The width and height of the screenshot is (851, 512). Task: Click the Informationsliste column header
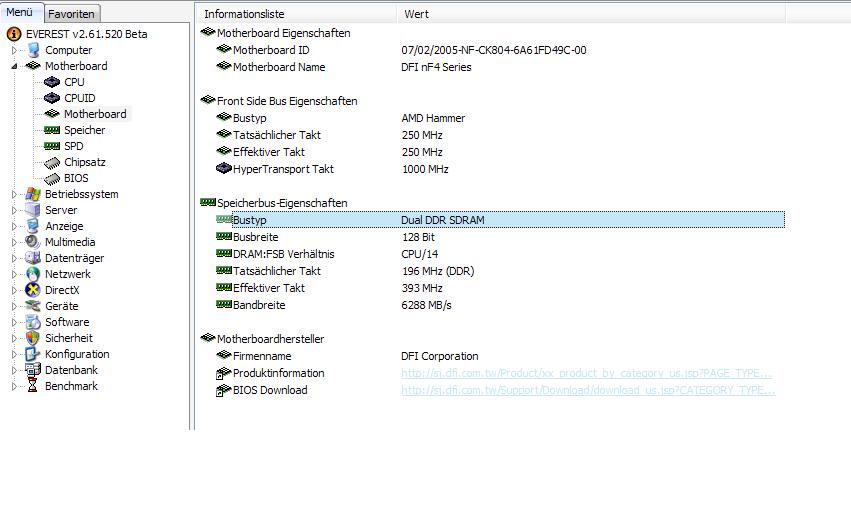[296, 14]
